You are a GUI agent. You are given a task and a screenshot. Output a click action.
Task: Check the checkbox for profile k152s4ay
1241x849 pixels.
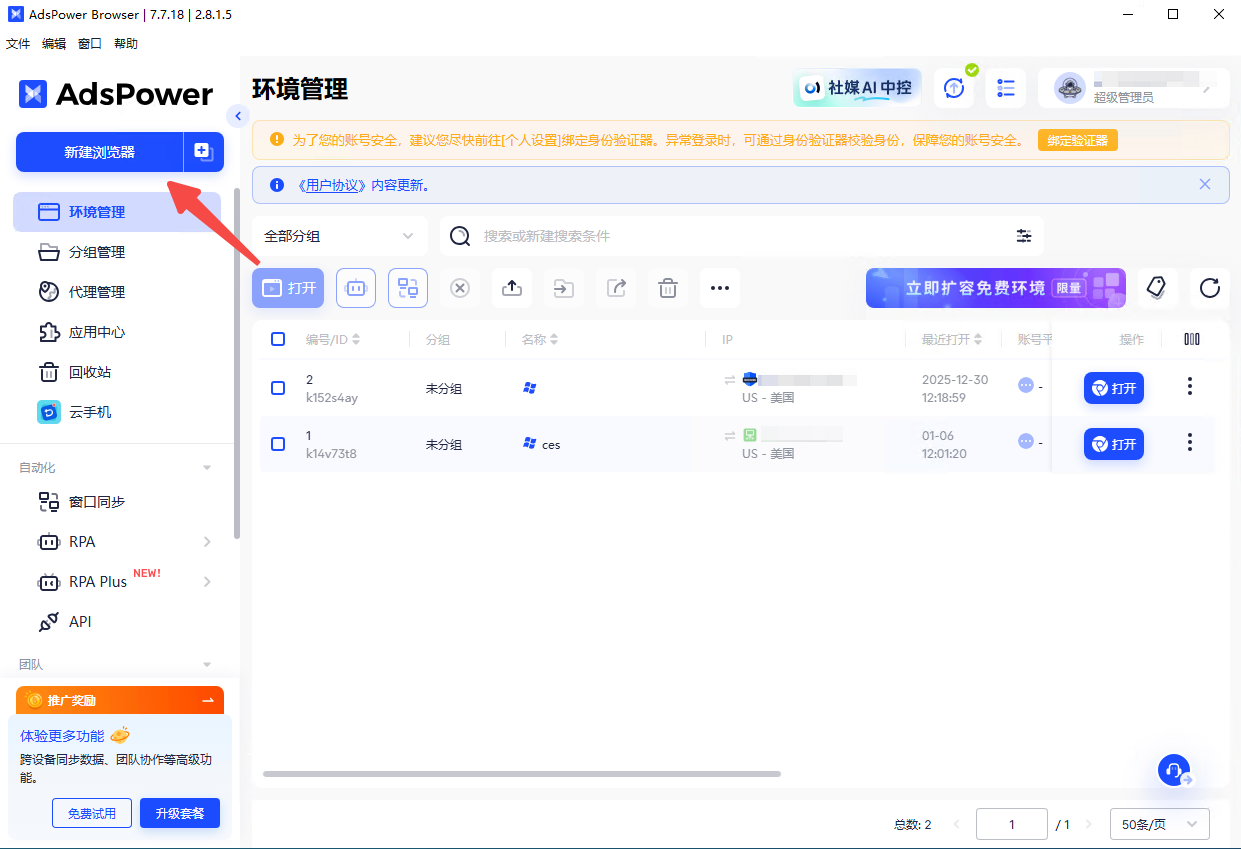tap(278, 388)
